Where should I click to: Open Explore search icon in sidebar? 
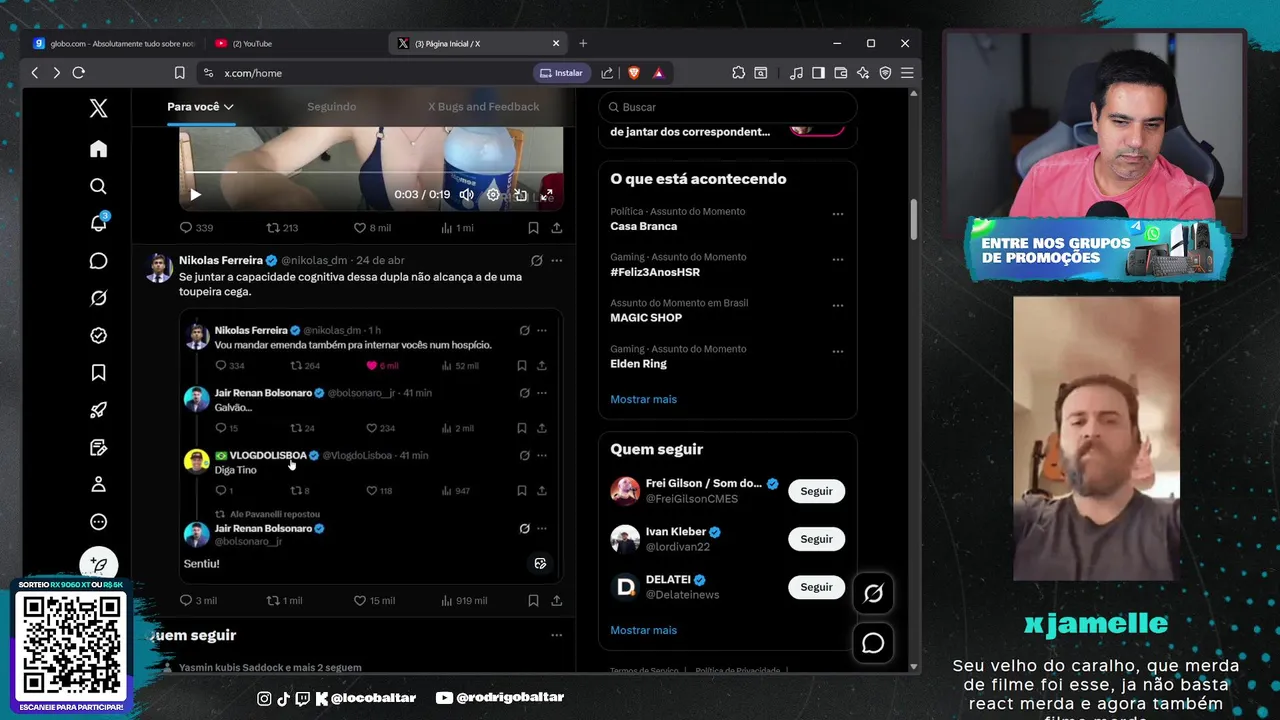click(98, 186)
